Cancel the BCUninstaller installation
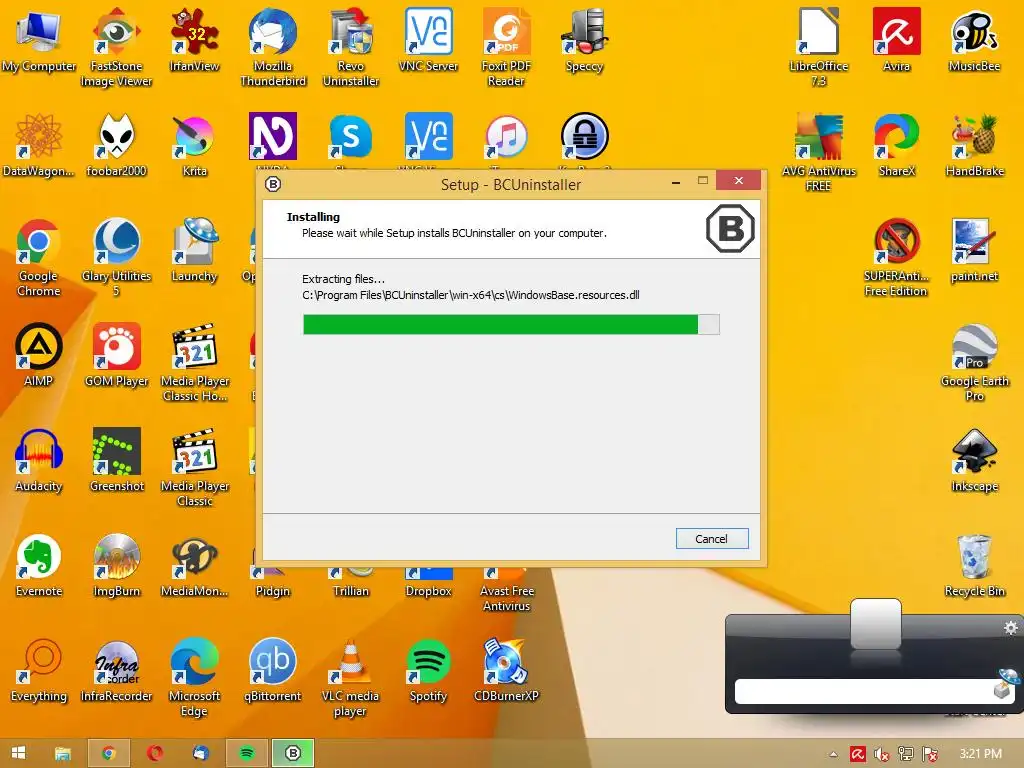 711,539
